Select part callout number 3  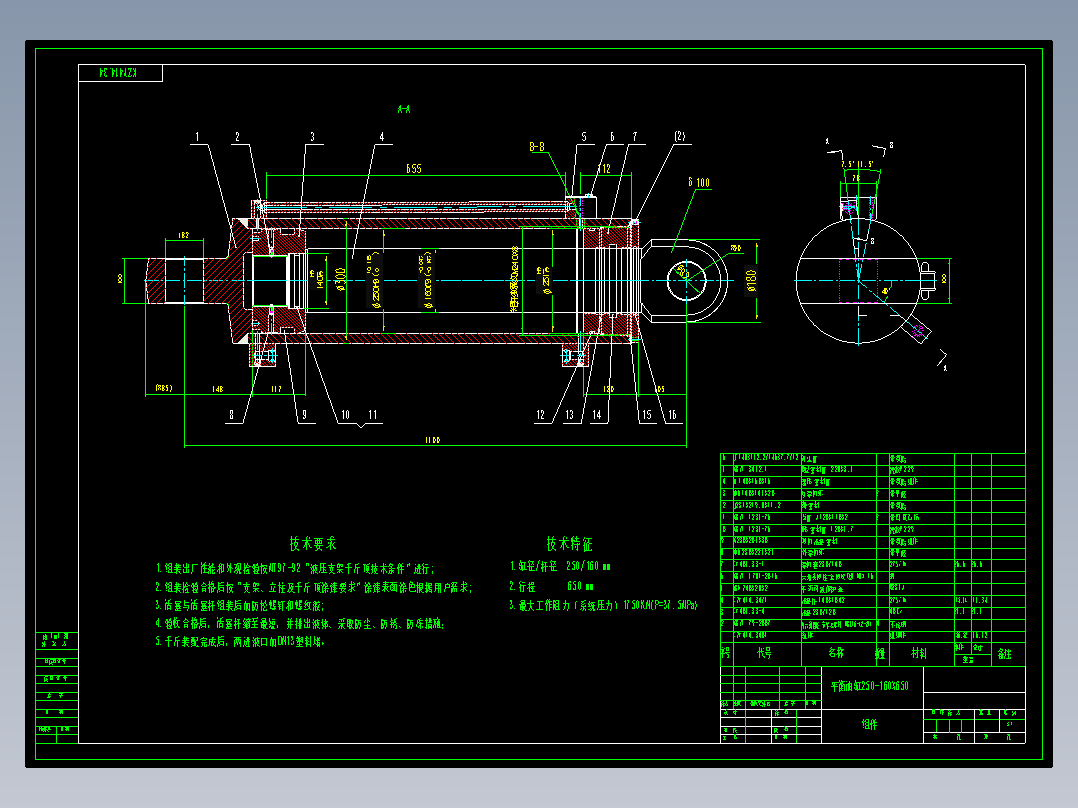[312, 137]
